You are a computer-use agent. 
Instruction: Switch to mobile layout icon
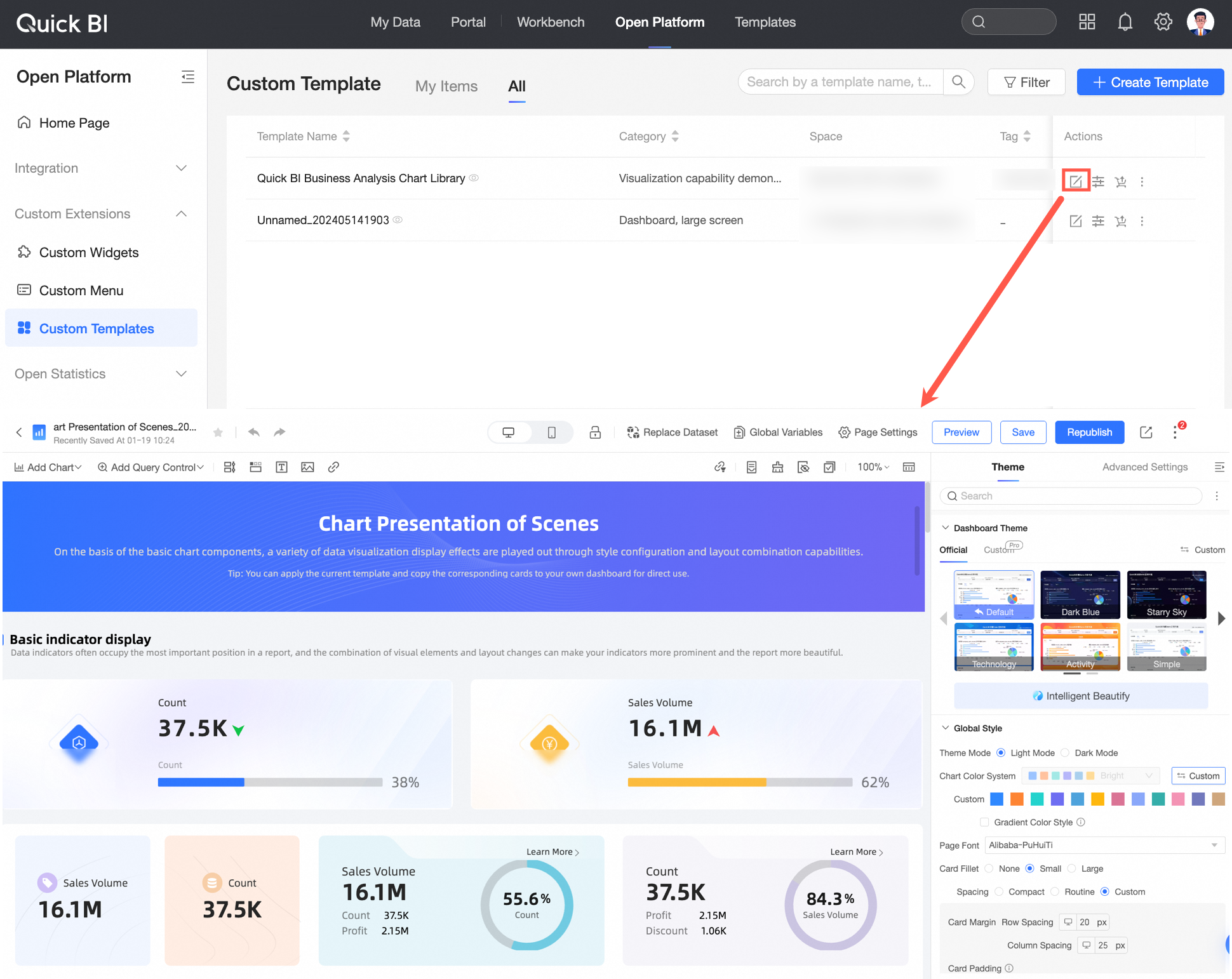pyautogui.click(x=551, y=432)
